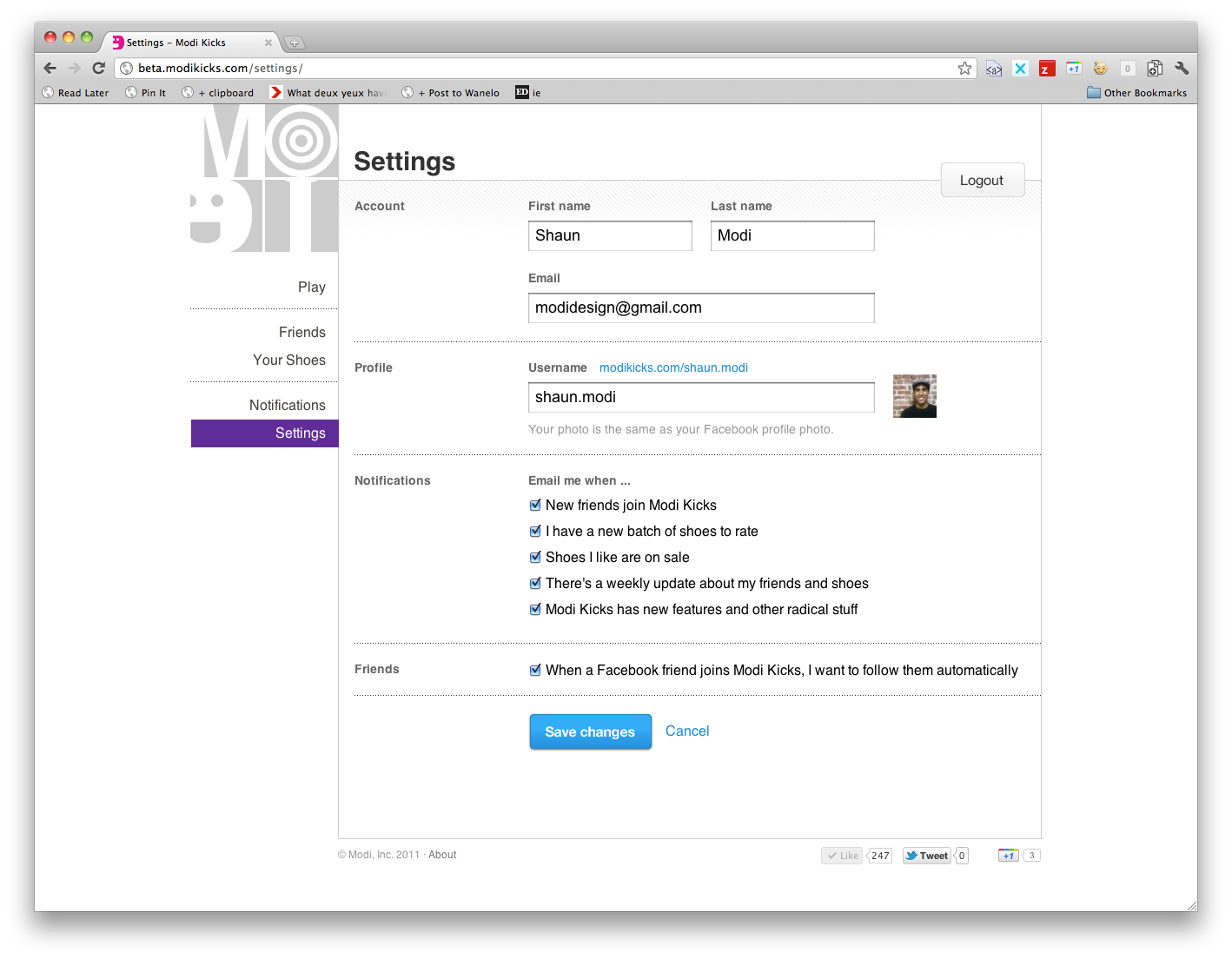The width and height of the screenshot is (1232, 959).
Task: Click the Pin It bookmarklet
Action: click(x=145, y=93)
